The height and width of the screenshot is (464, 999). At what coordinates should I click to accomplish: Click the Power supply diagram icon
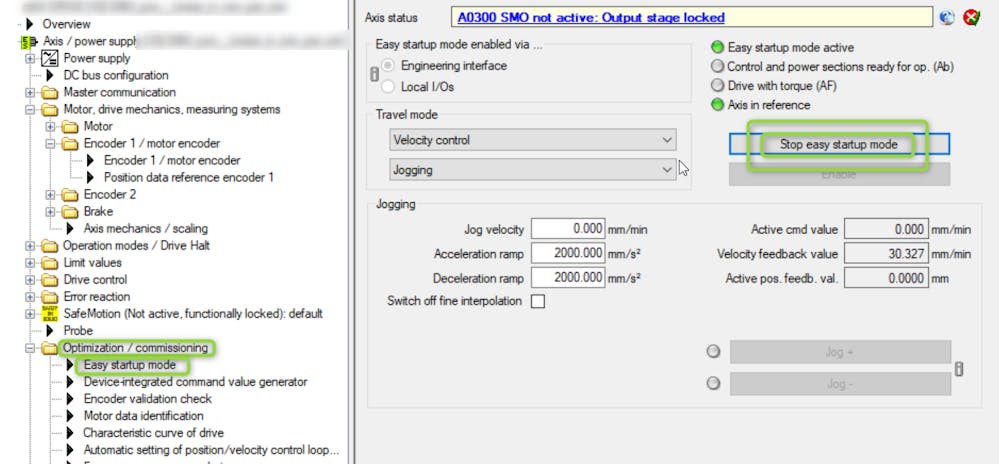49,58
